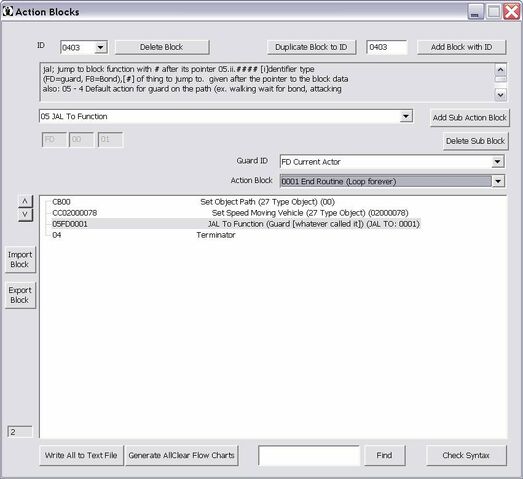Click the Action Blocks title bar app icon
Viewport: 523px width, 479px height.
point(7,11)
